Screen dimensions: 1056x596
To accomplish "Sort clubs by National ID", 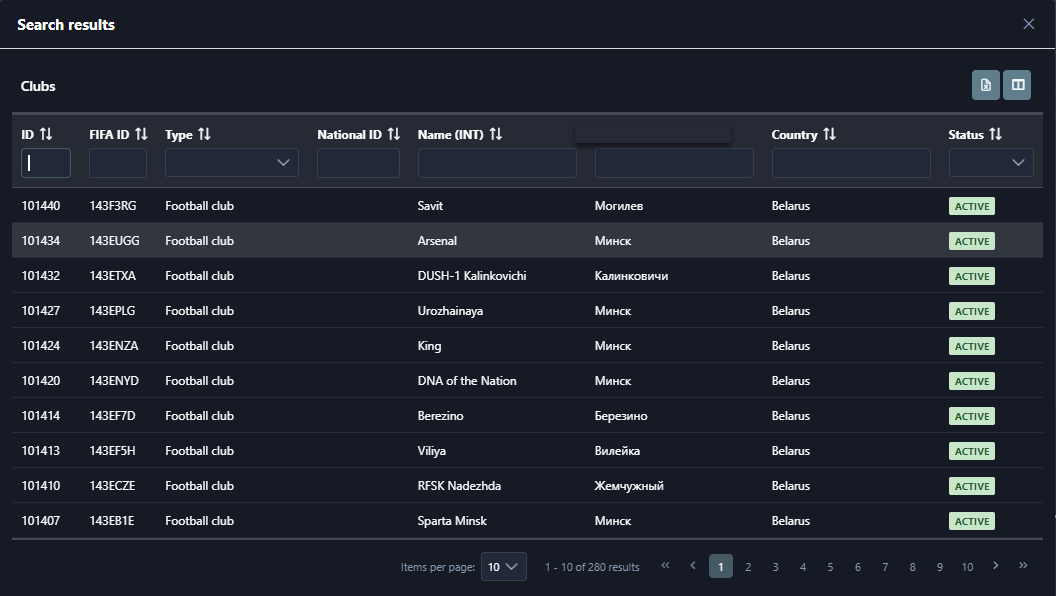I will pyautogui.click(x=393, y=134).
